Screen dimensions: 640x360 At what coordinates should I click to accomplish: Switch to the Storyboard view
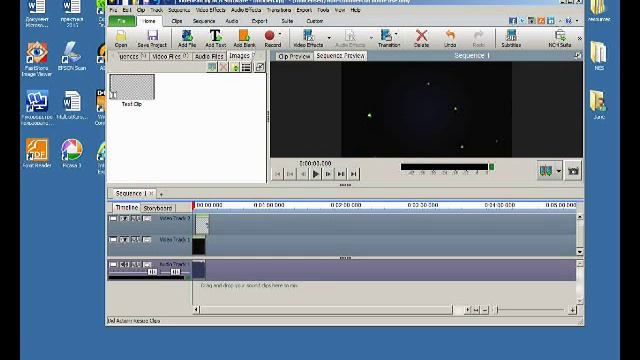[158, 208]
